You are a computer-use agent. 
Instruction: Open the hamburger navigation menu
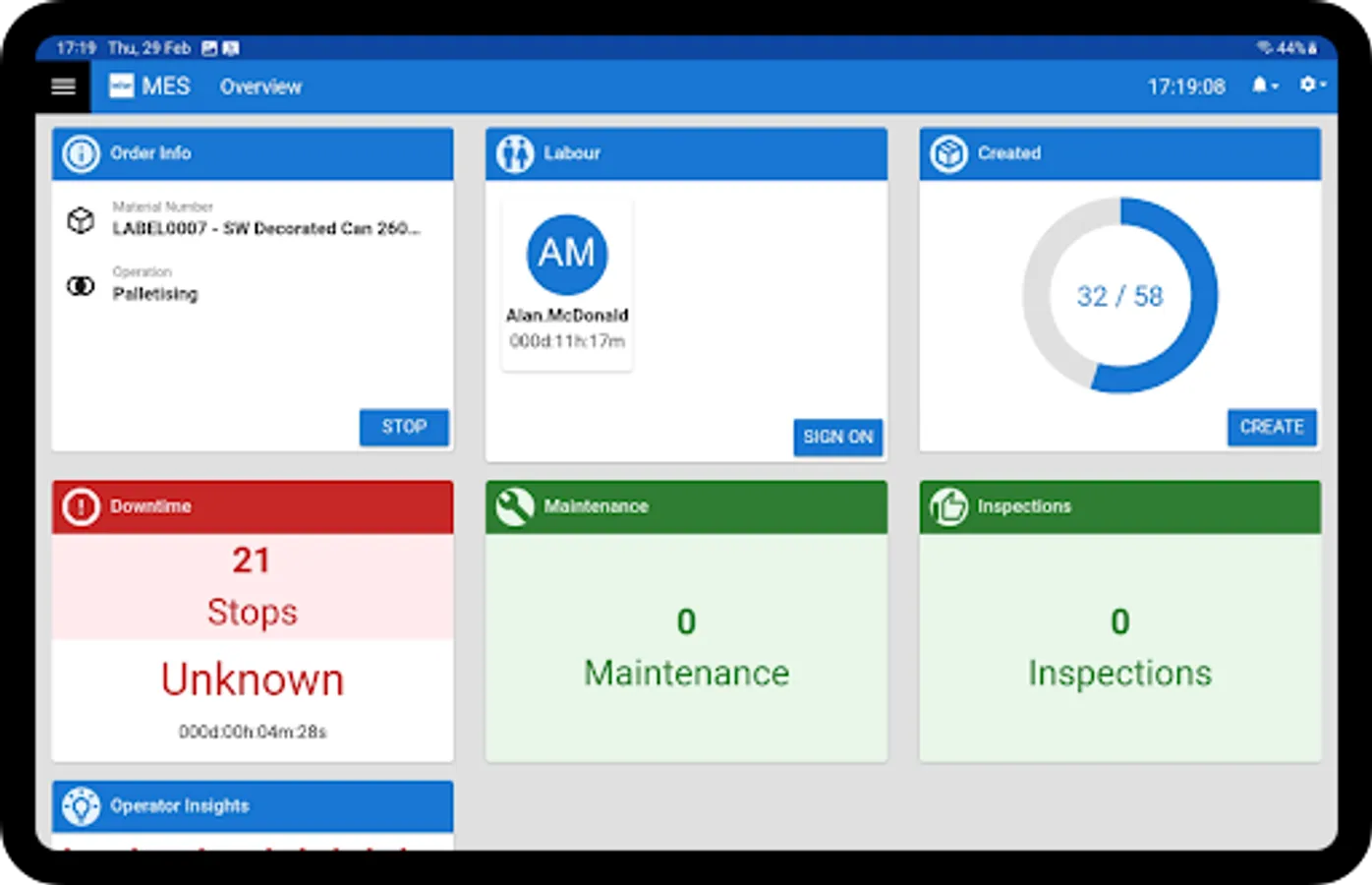(x=63, y=87)
